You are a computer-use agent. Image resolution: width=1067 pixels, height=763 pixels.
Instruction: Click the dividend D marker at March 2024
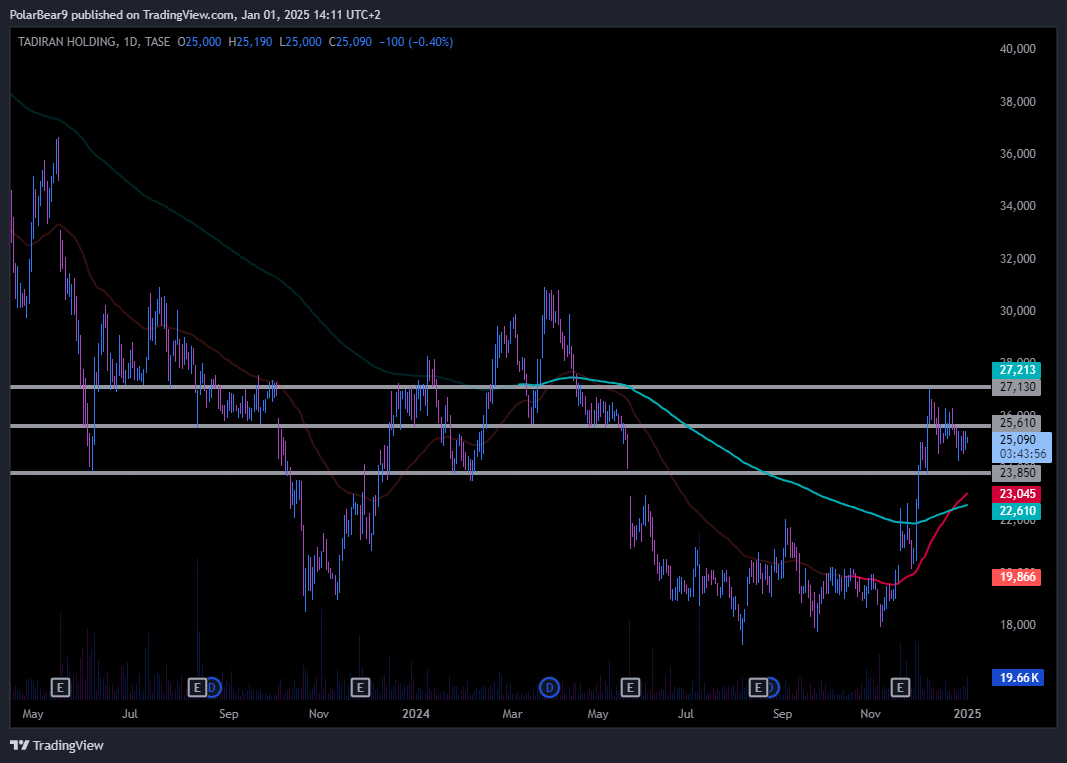[548, 687]
